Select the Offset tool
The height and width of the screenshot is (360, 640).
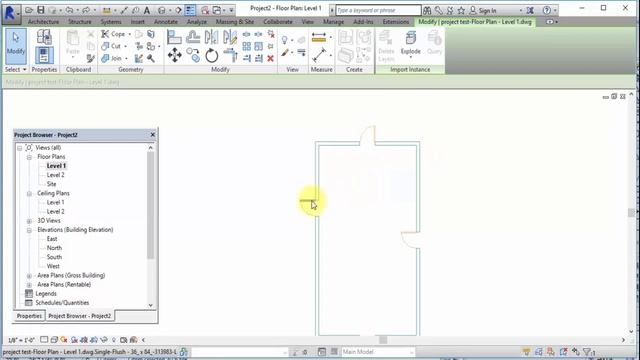(x=193, y=38)
